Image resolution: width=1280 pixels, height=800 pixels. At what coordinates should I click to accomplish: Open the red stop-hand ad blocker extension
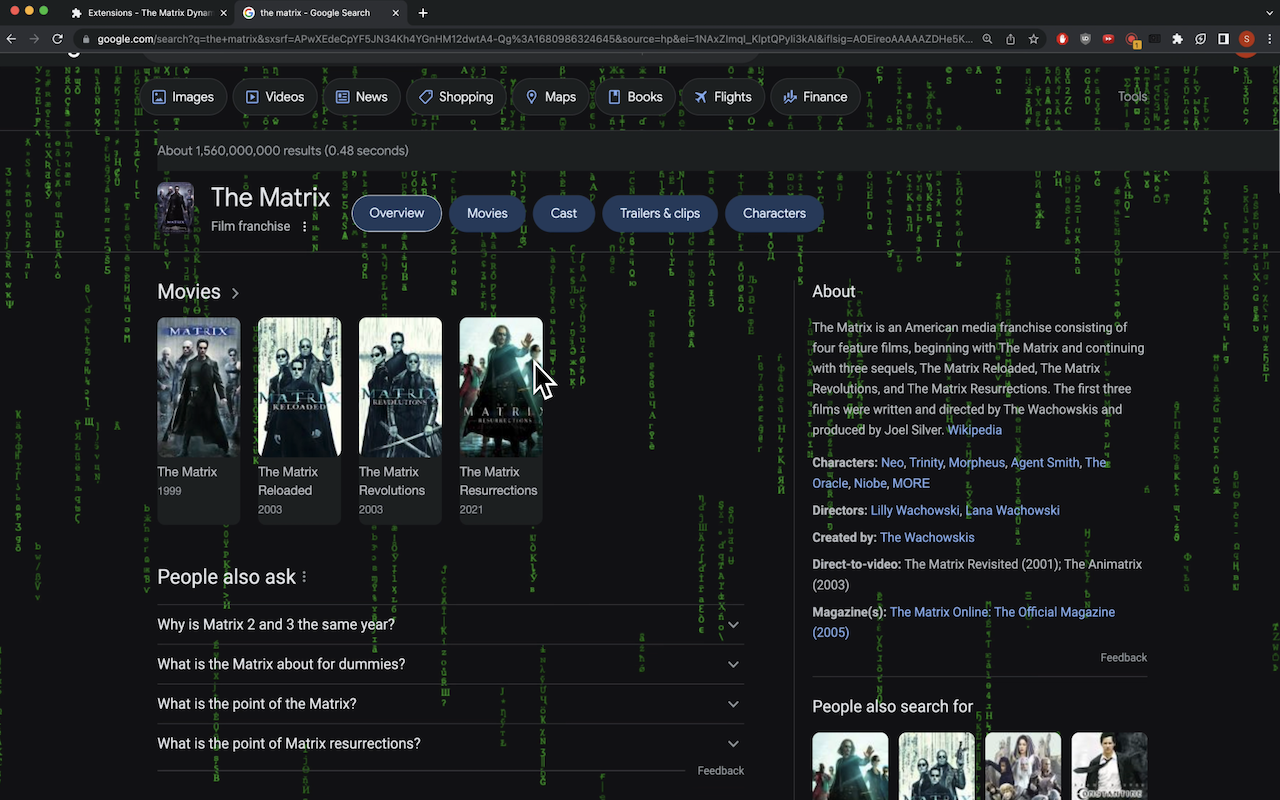click(1062, 39)
